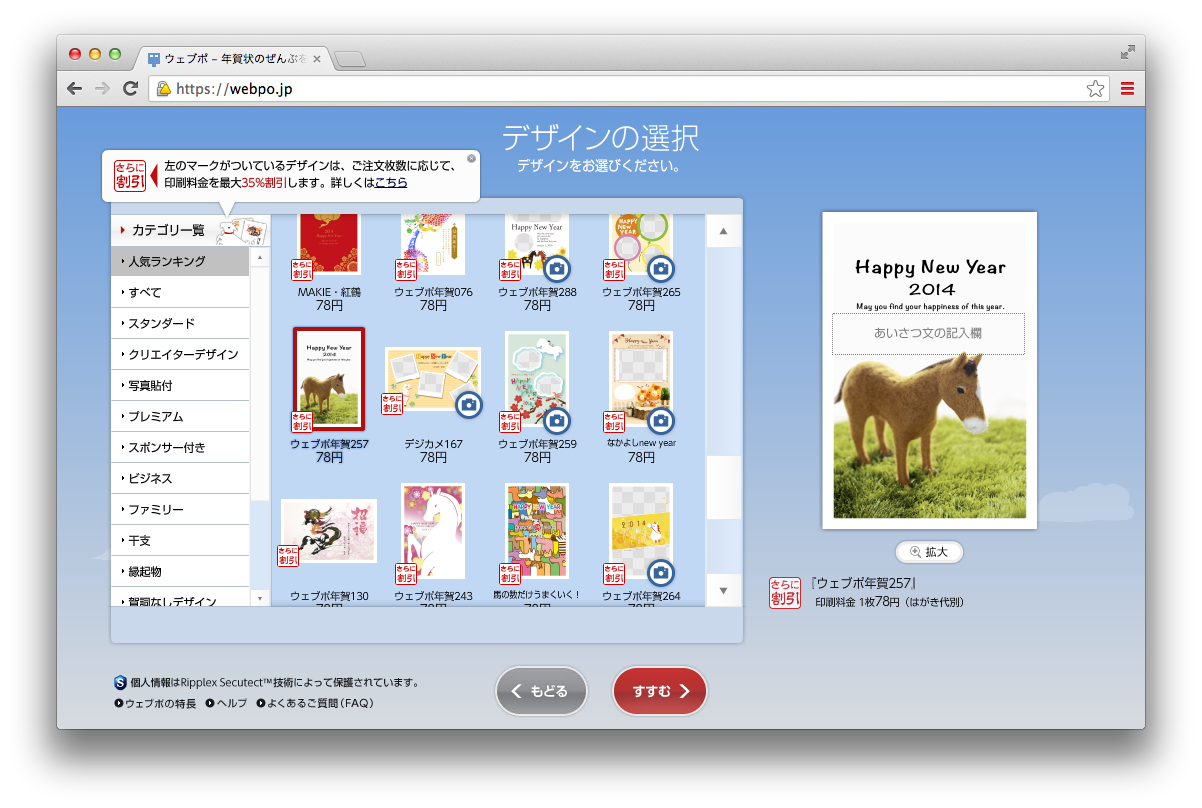
Task: Open the Chrome hamburger menu
Action: [x=1127, y=89]
